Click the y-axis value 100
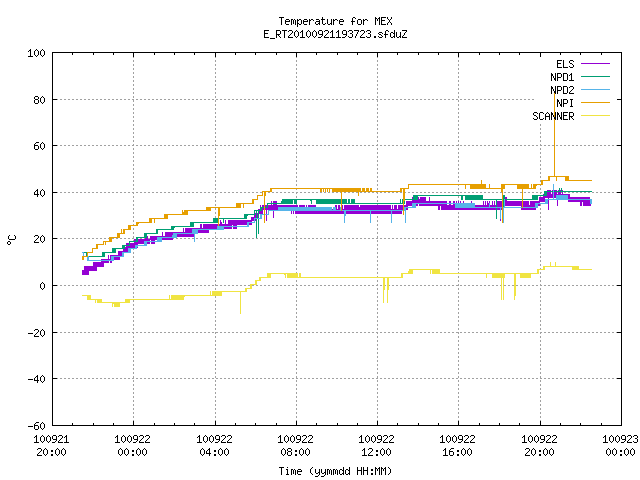The width and height of the screenshot is (640, 480). (36, 53)
